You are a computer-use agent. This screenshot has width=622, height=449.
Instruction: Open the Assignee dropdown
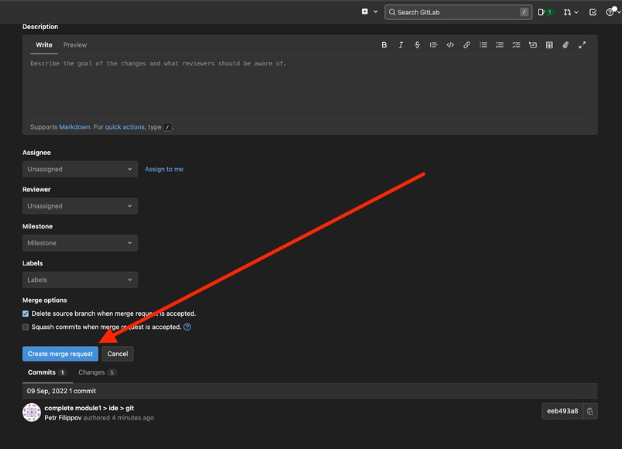[80, 169]
